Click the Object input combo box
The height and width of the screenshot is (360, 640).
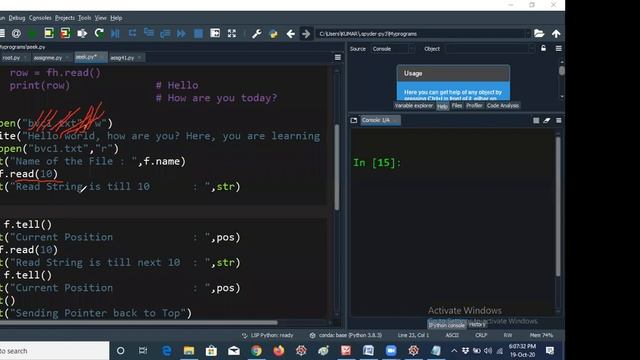pos(490,49)
